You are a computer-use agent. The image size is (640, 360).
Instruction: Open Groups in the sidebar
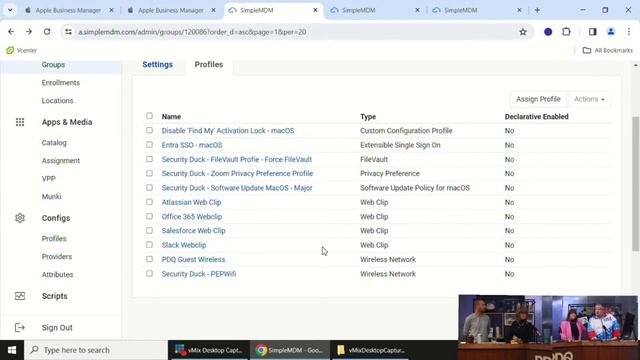pos(53,64)
